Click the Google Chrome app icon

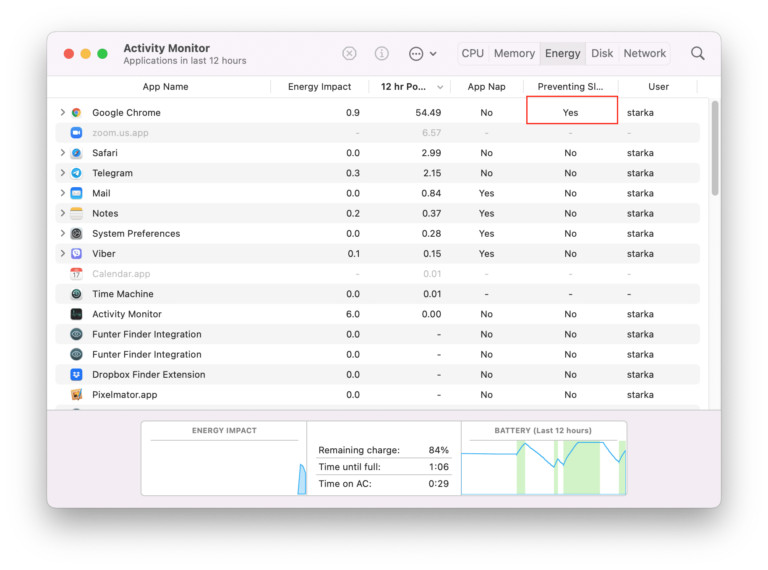pyautogui.click(x=76, y=113)
